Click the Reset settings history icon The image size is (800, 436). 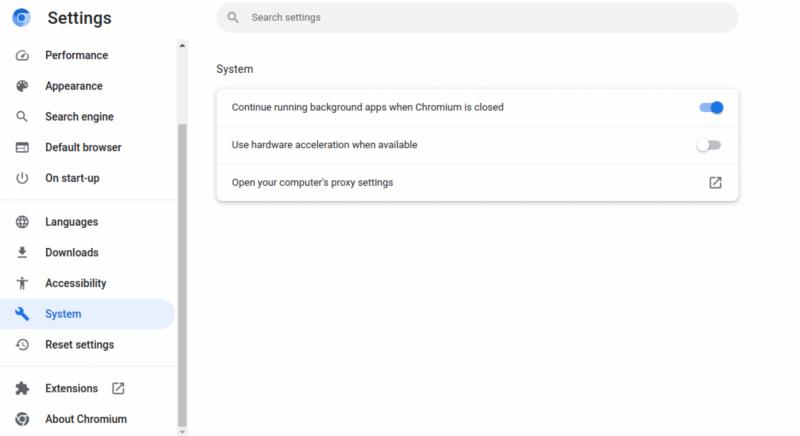tap(22, 345)
